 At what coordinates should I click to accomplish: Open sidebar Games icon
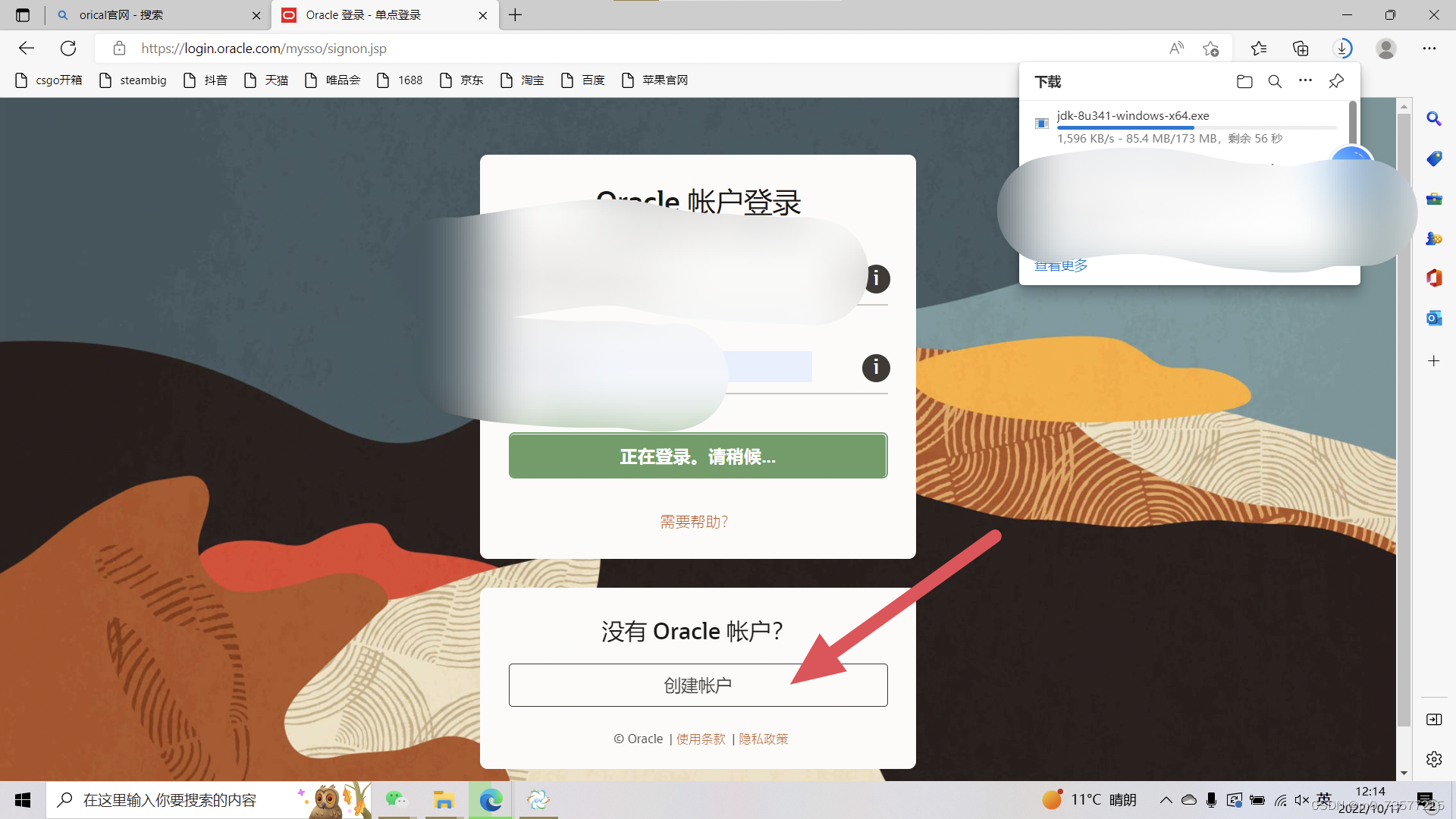click(x=1433, y=238)
